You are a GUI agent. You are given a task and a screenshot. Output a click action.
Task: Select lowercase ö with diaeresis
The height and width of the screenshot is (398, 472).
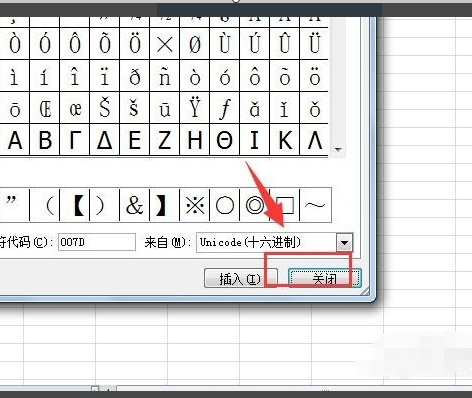click(314, 76)
